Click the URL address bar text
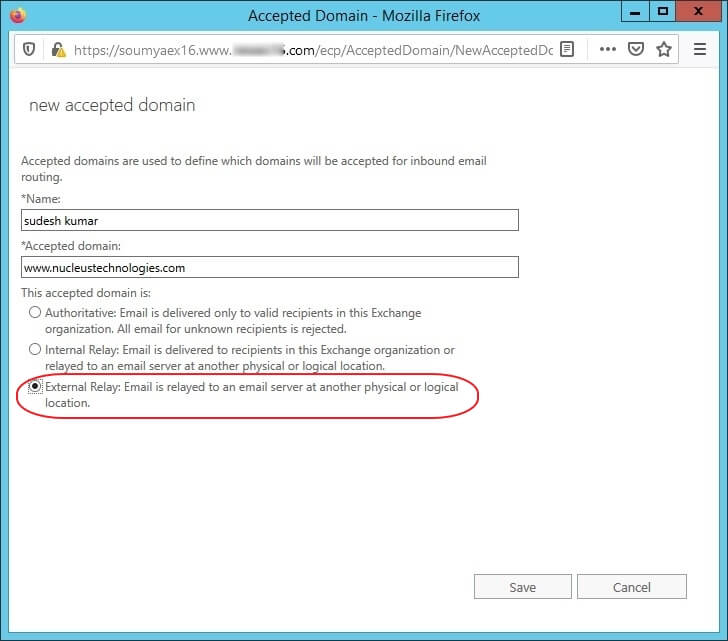The width and height of the screenshot is (728, 641). [313, 50]
